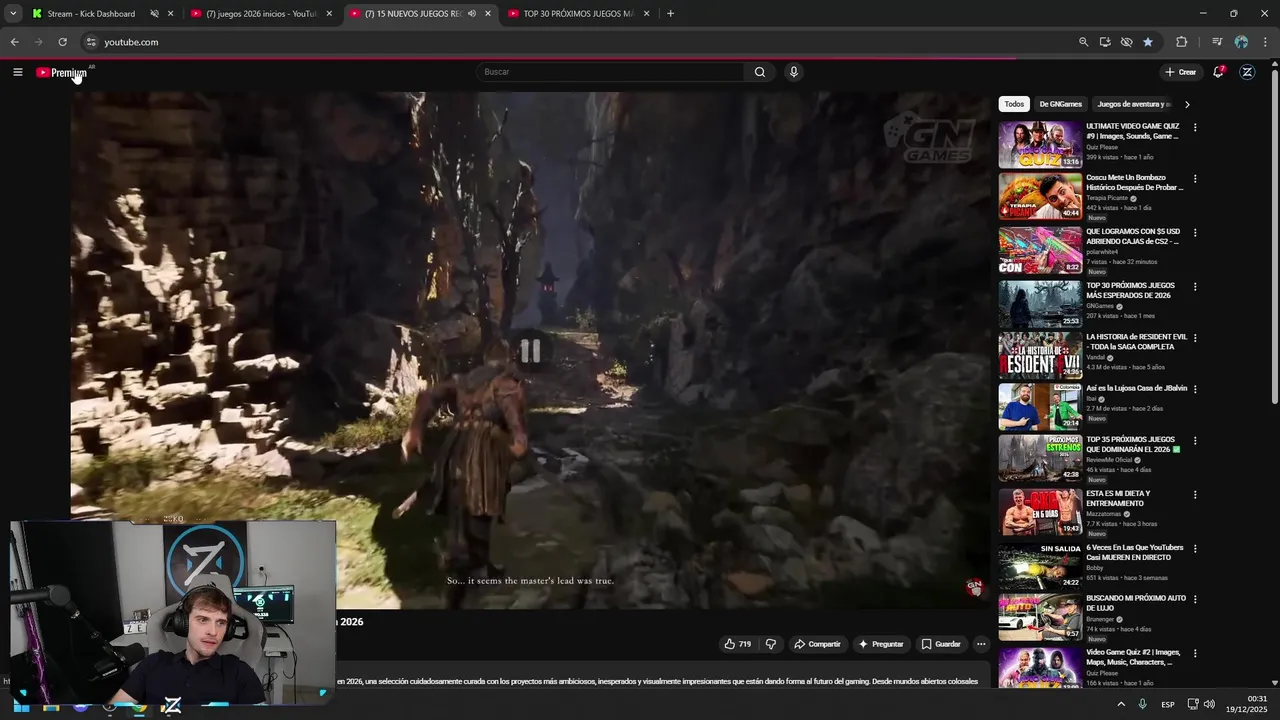The width and height of the screenshot is (1280, 720).
Task: Reload the current page
Action: (x=62, y=42)
